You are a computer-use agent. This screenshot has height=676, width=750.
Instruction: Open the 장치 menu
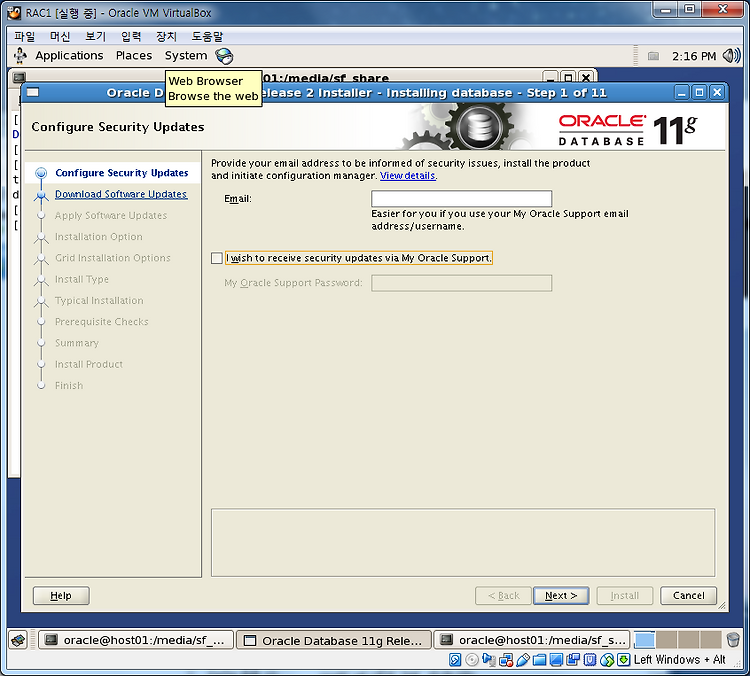coord(166,36)
